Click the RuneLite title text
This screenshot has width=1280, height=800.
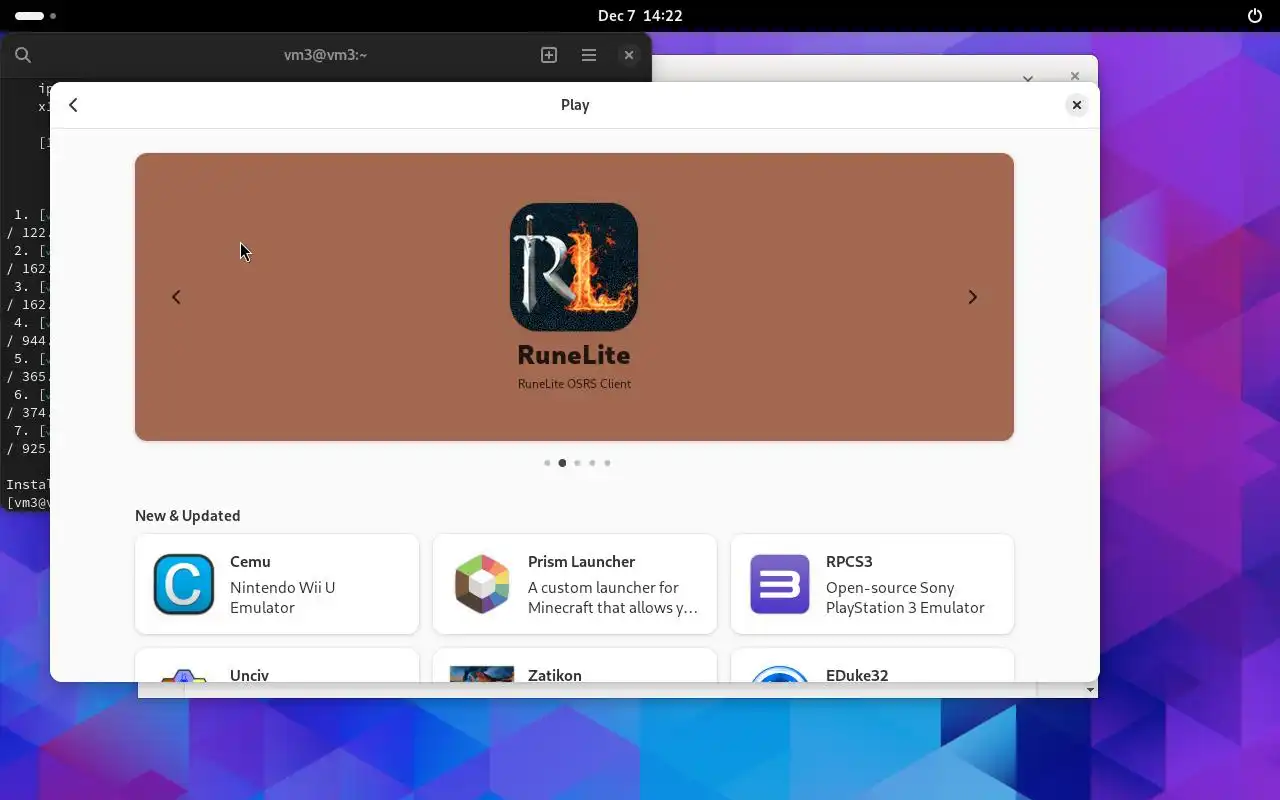click(574, 355)
